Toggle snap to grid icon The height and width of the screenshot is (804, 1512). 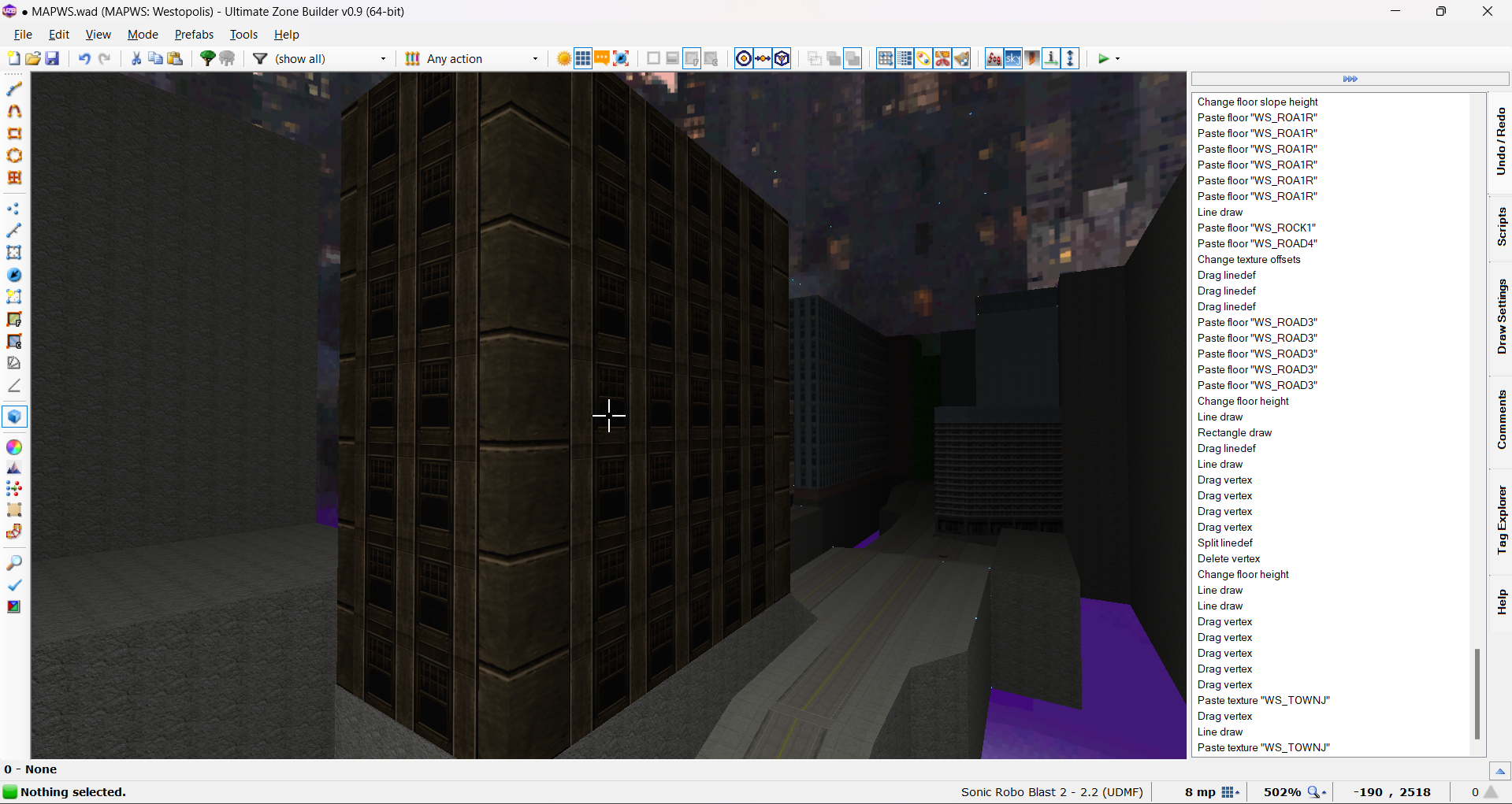886,58
